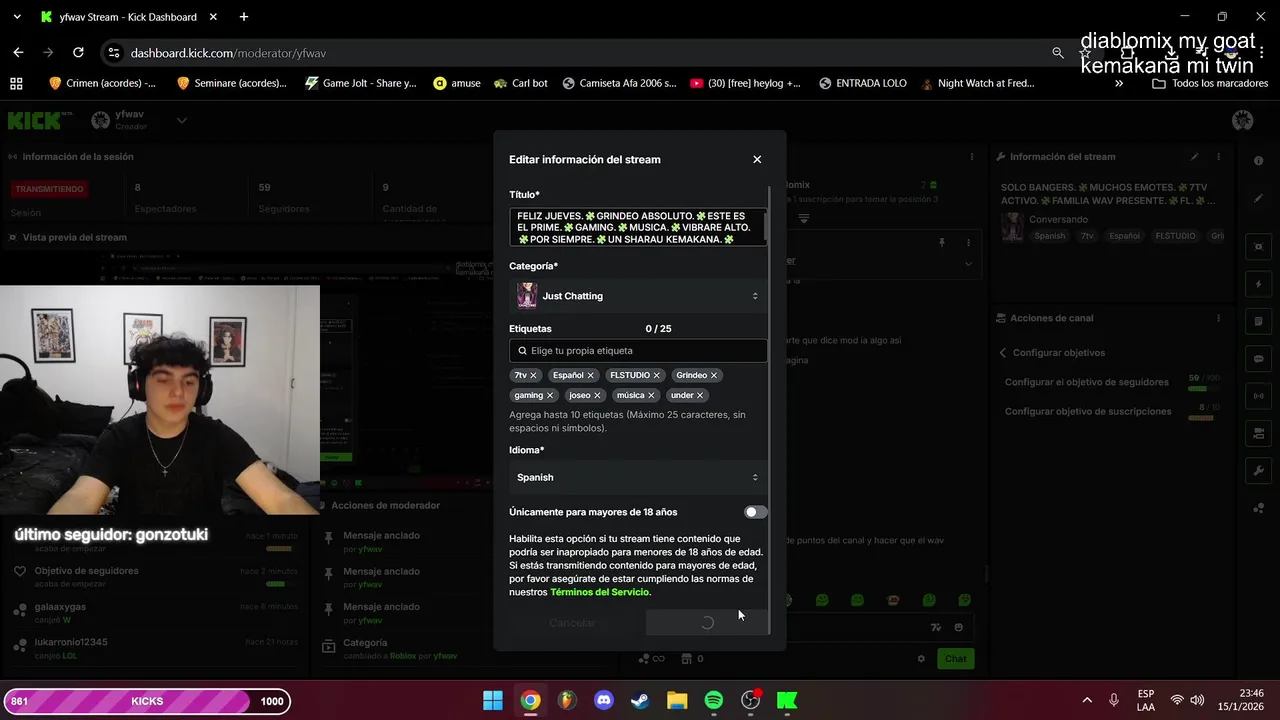Select Configurar objetivo de suscripciones
The width and height of the screenshot is (1280, 720).
click(x=1088, y=411)
